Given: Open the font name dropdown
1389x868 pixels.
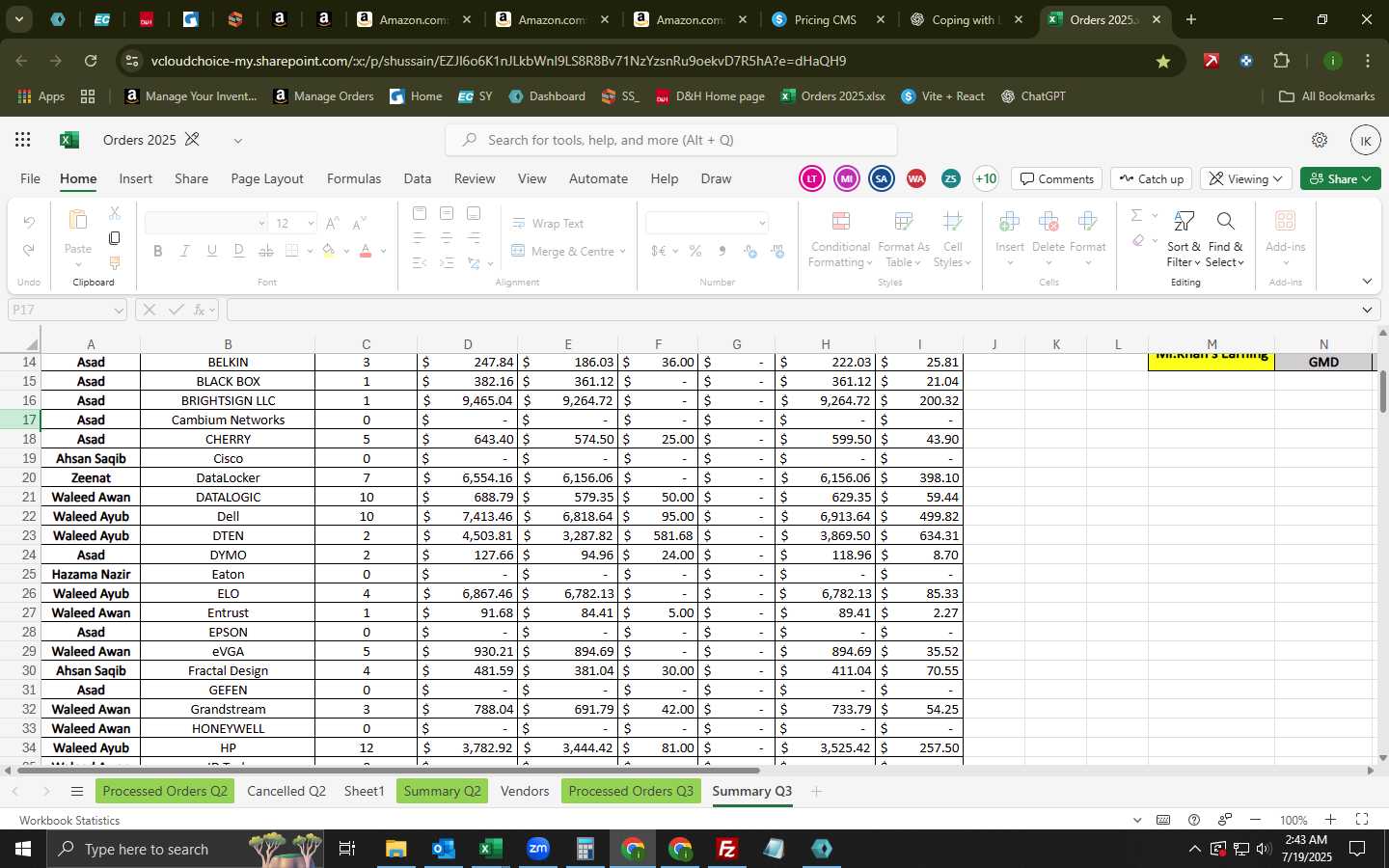Looking at the screenshot, I should point(261,223).
